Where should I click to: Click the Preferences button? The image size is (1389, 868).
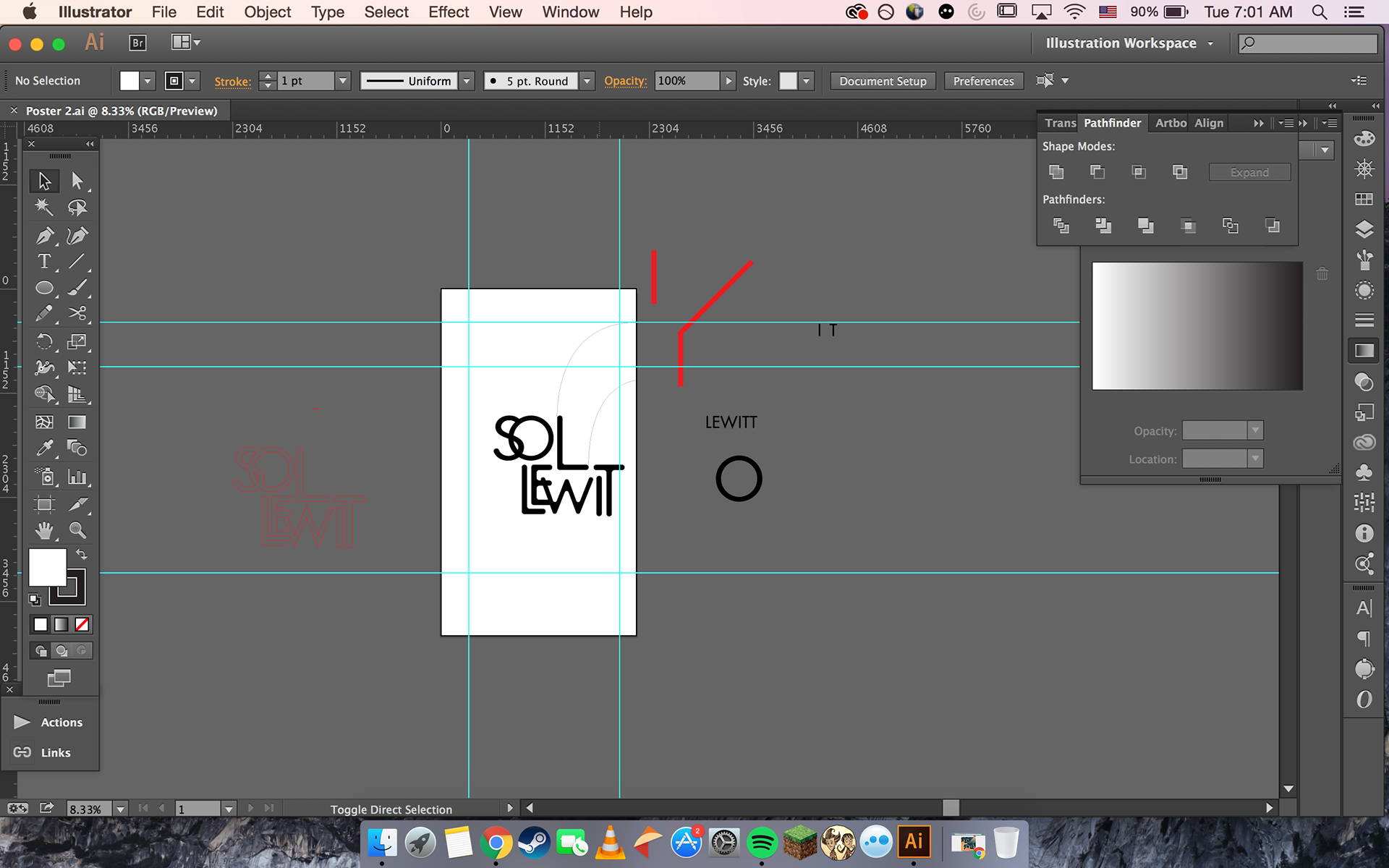(x=983, y=81)
